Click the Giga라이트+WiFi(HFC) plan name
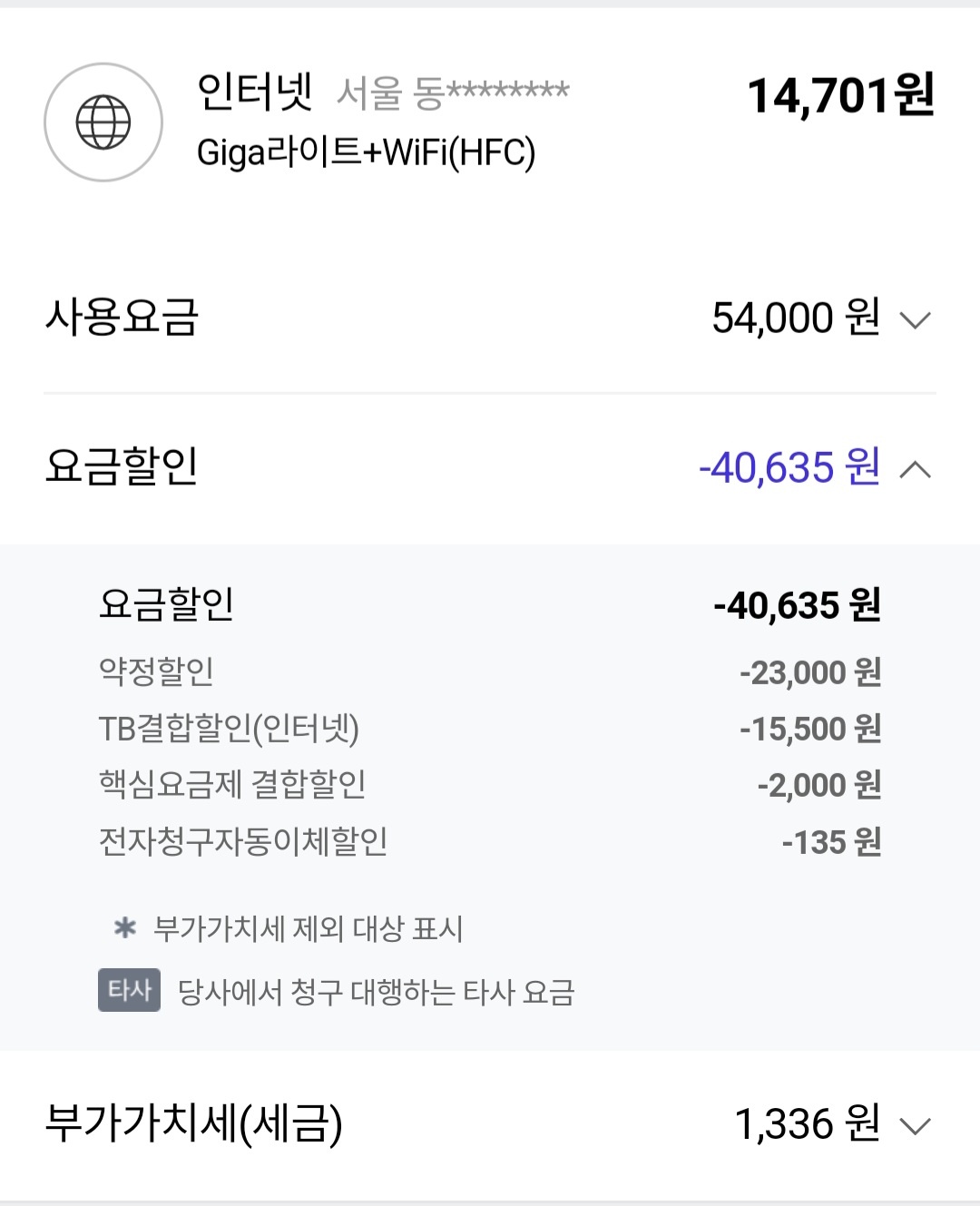980x1206 pixels. coord(366,152)
